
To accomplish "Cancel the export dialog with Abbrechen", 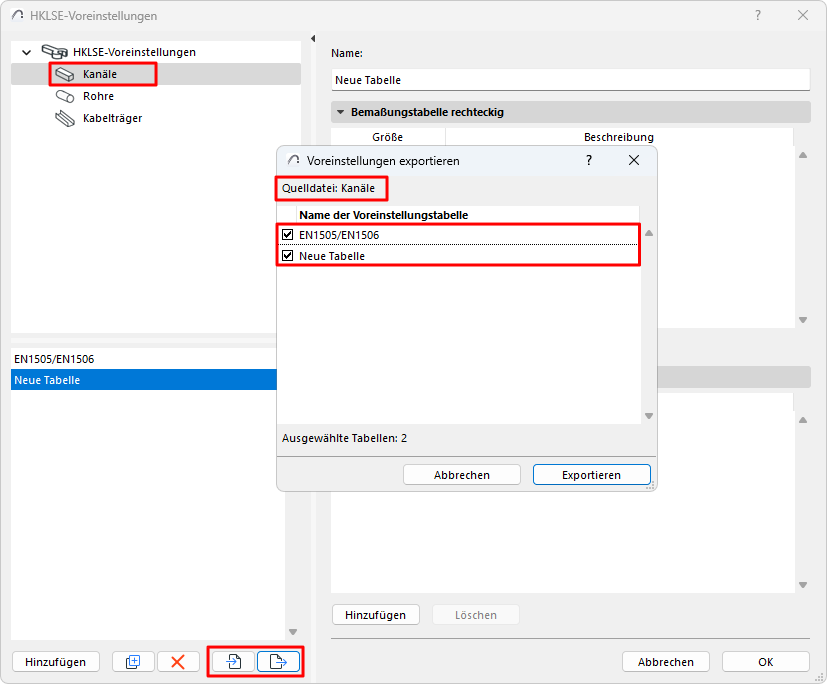I will [x=461, y=475].
